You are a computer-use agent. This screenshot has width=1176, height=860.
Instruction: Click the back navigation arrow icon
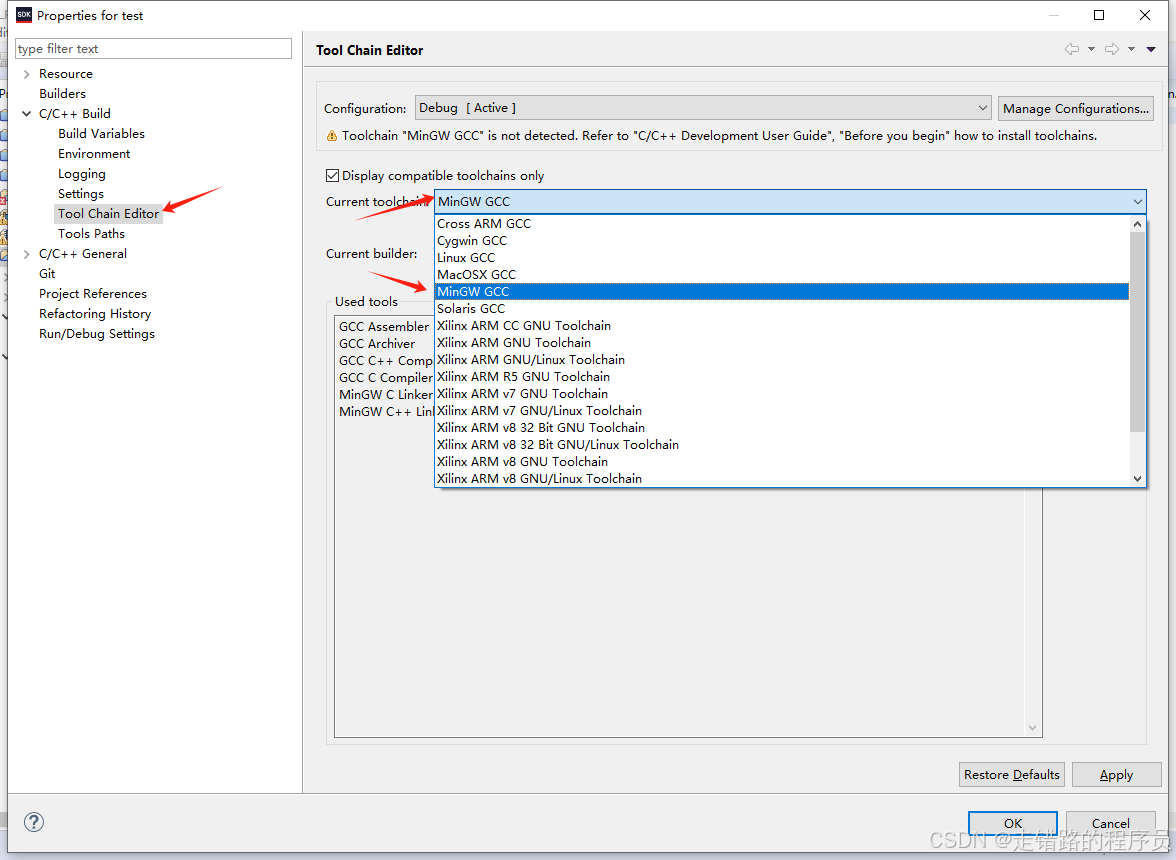click(1072, 49)
